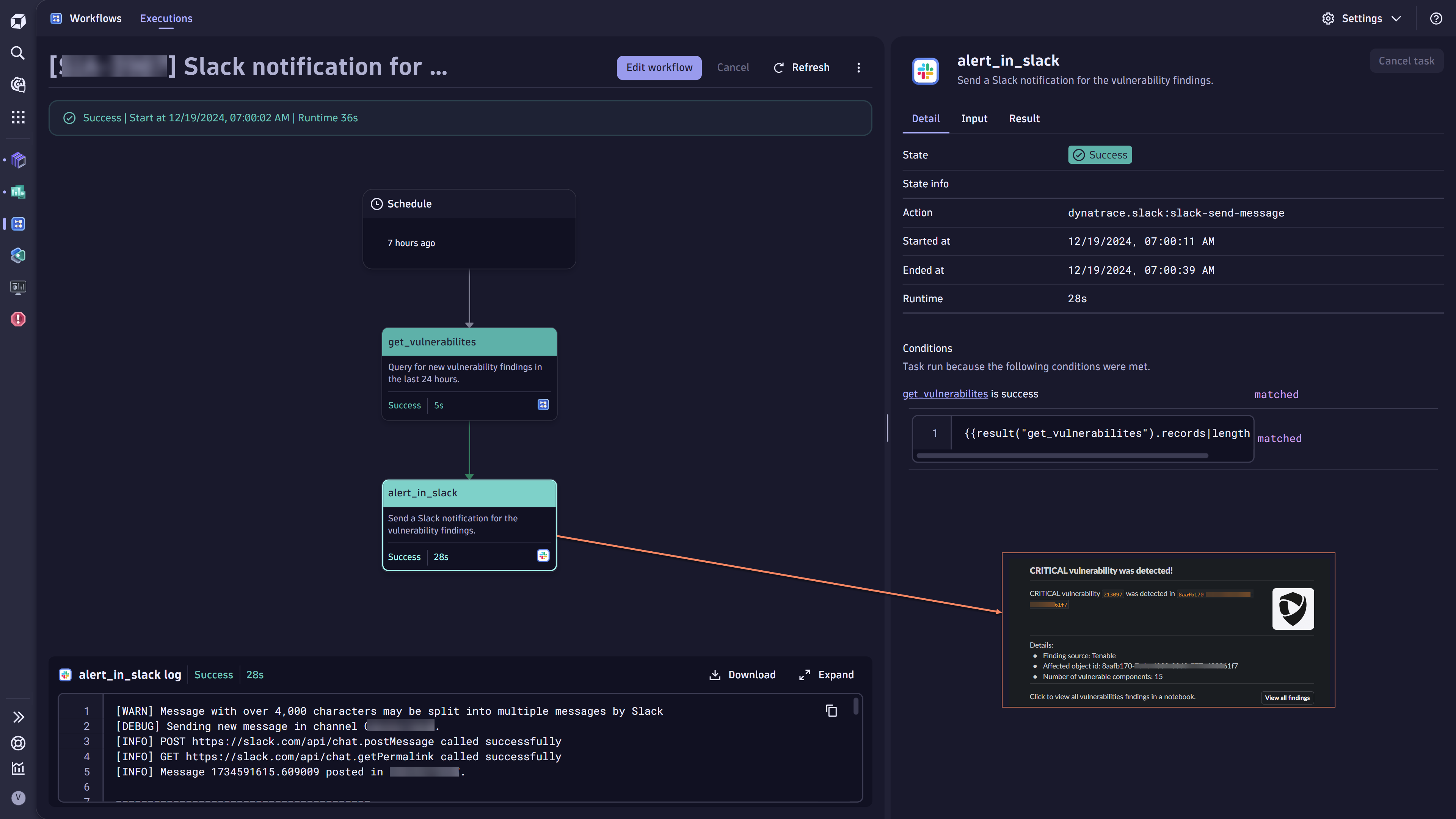Switch to the Input tab of alert_in_slack
Screen dimensions: 1456x819
(x=974, y=118)
